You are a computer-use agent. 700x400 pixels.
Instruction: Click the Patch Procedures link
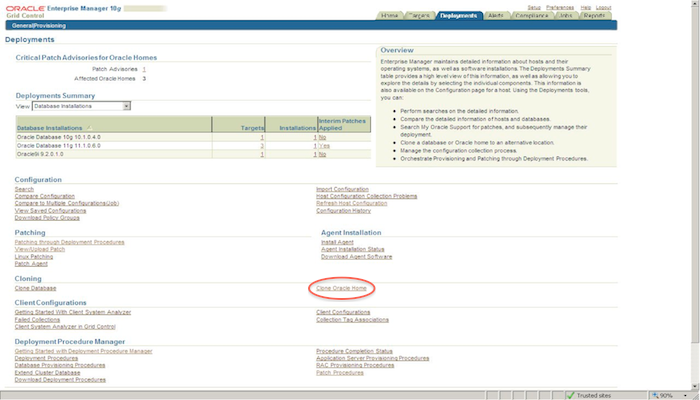pyautogui.click(x=340, y=373)
